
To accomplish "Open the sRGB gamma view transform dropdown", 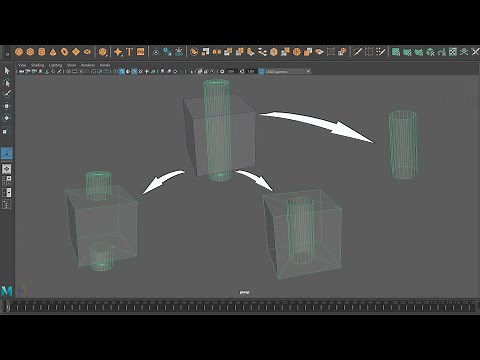I will 288,71.
